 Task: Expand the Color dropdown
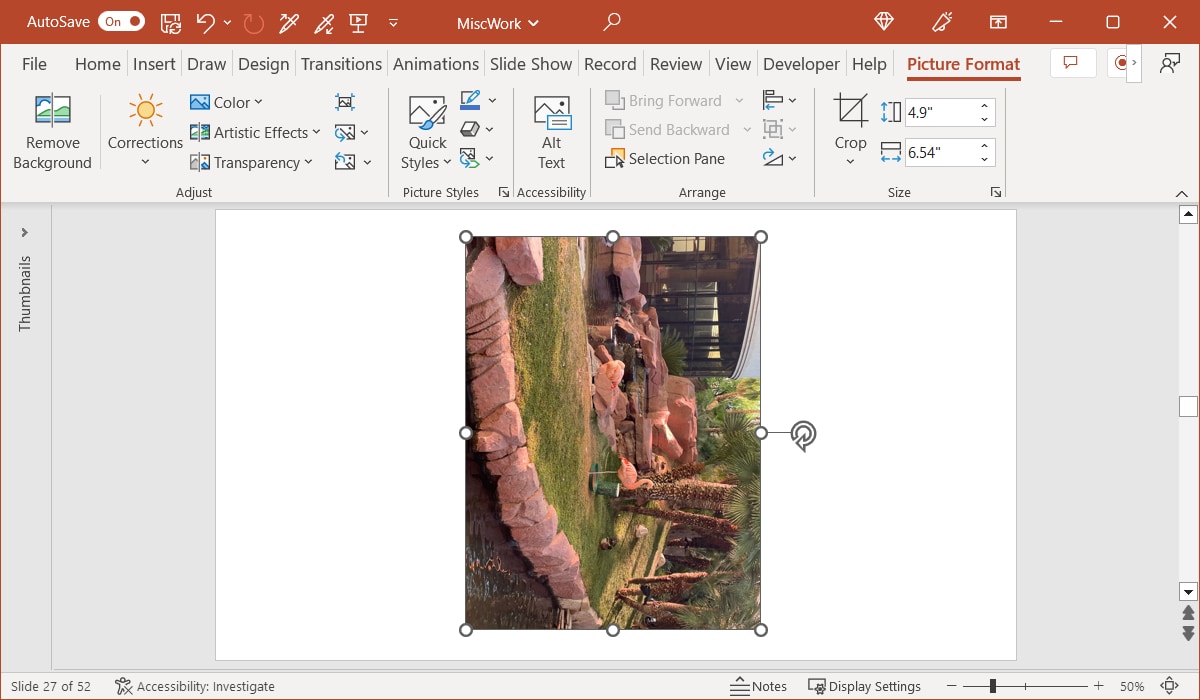pyautogui.click(x=256, y=101)
